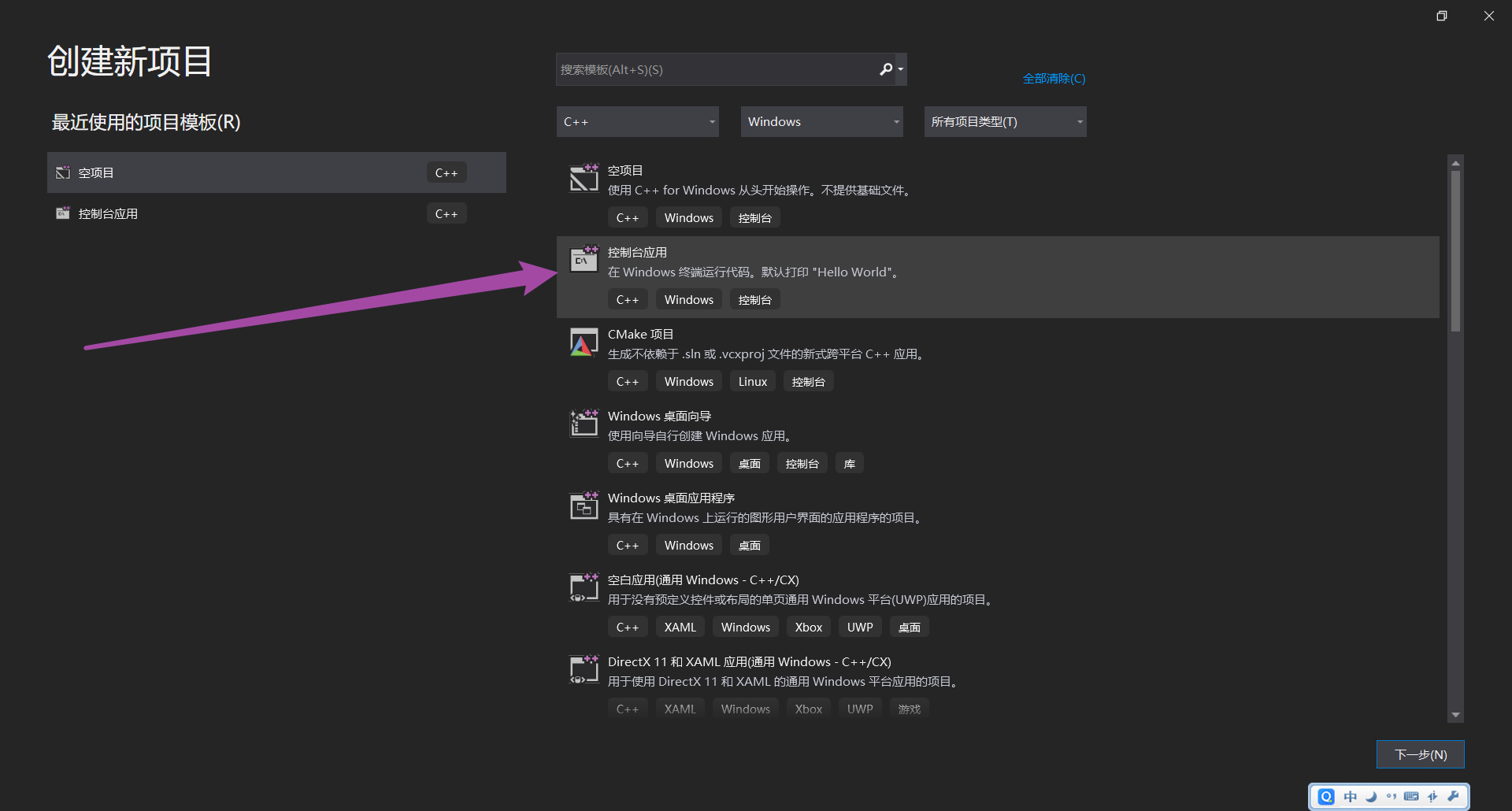Click the C++ badge on recent 控制台应用 row

click(x=447, y=213)
